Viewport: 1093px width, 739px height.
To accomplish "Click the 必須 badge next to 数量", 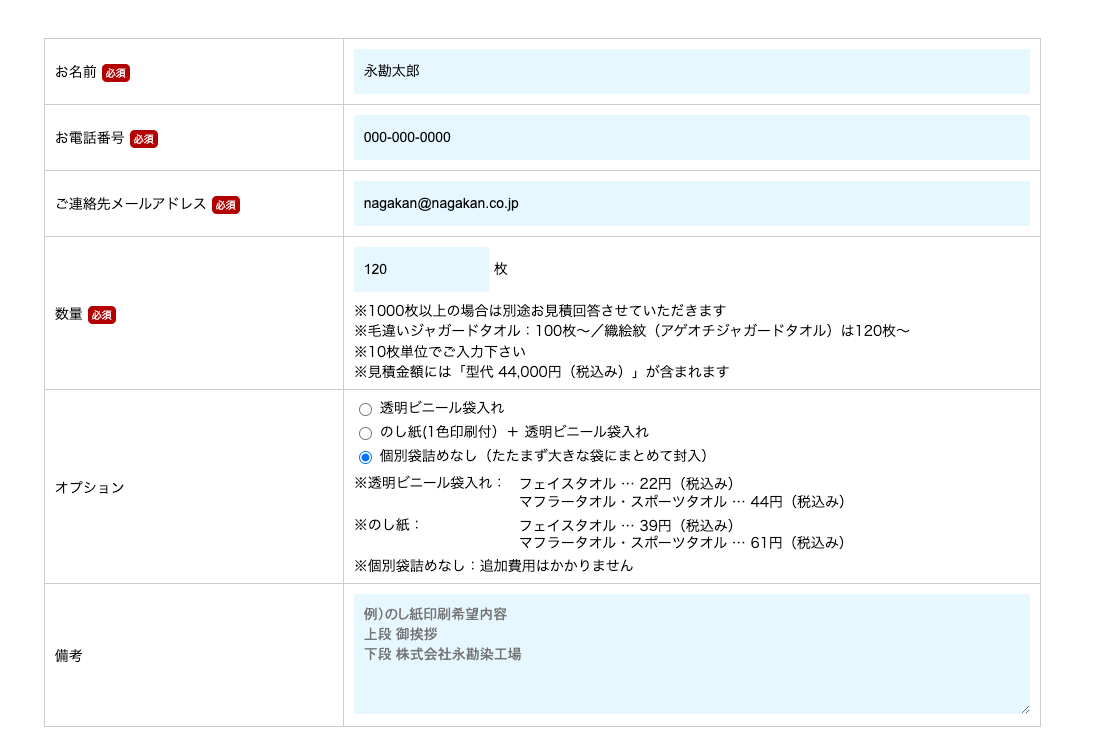I will (x=102, y=315).
